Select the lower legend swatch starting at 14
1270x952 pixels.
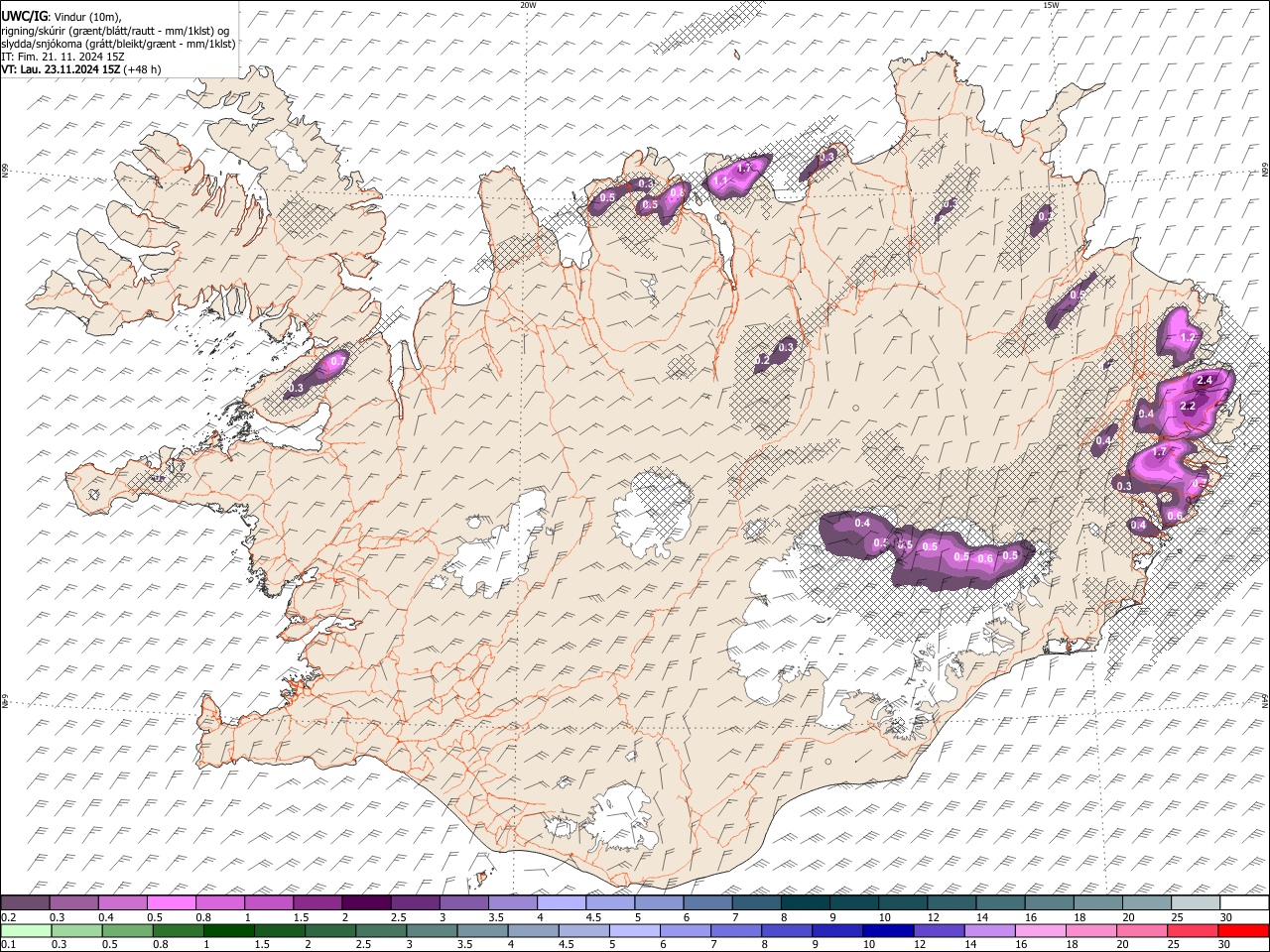pos(989,930)
